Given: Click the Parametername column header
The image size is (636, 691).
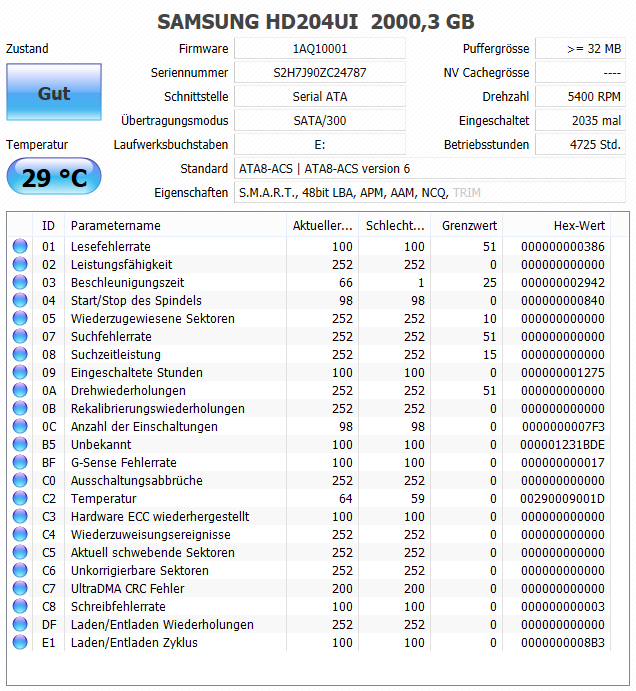Looking at the screenshot, I should [175, 226].
